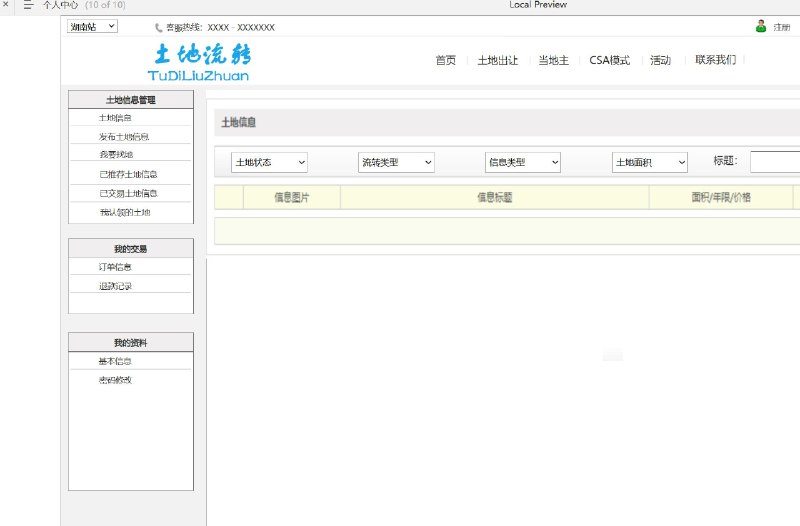Screen dimensions: 800x526
Task: Open the CSA模式 nav item
Action: (x=609, y=60)
